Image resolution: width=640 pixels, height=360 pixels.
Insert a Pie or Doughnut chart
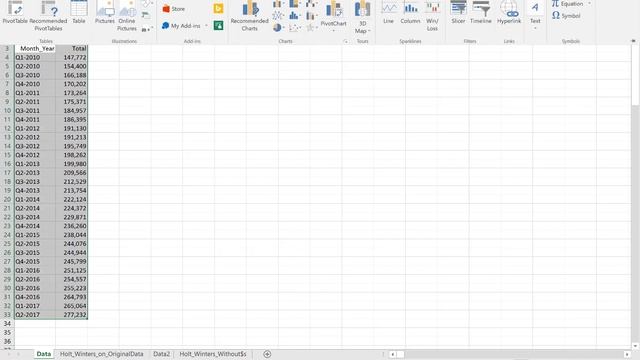click(278, 28)
